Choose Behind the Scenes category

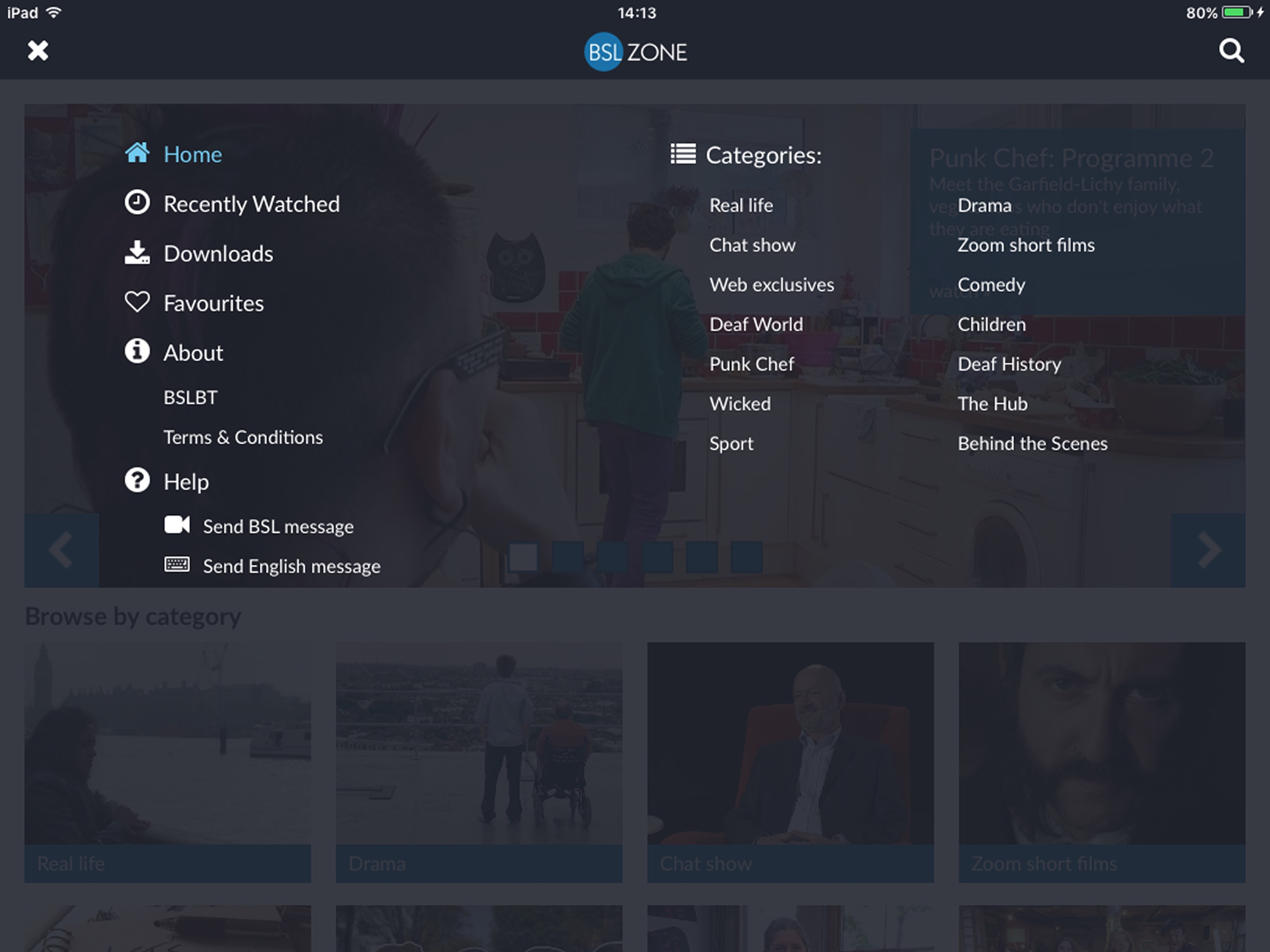pos(1032,443)
